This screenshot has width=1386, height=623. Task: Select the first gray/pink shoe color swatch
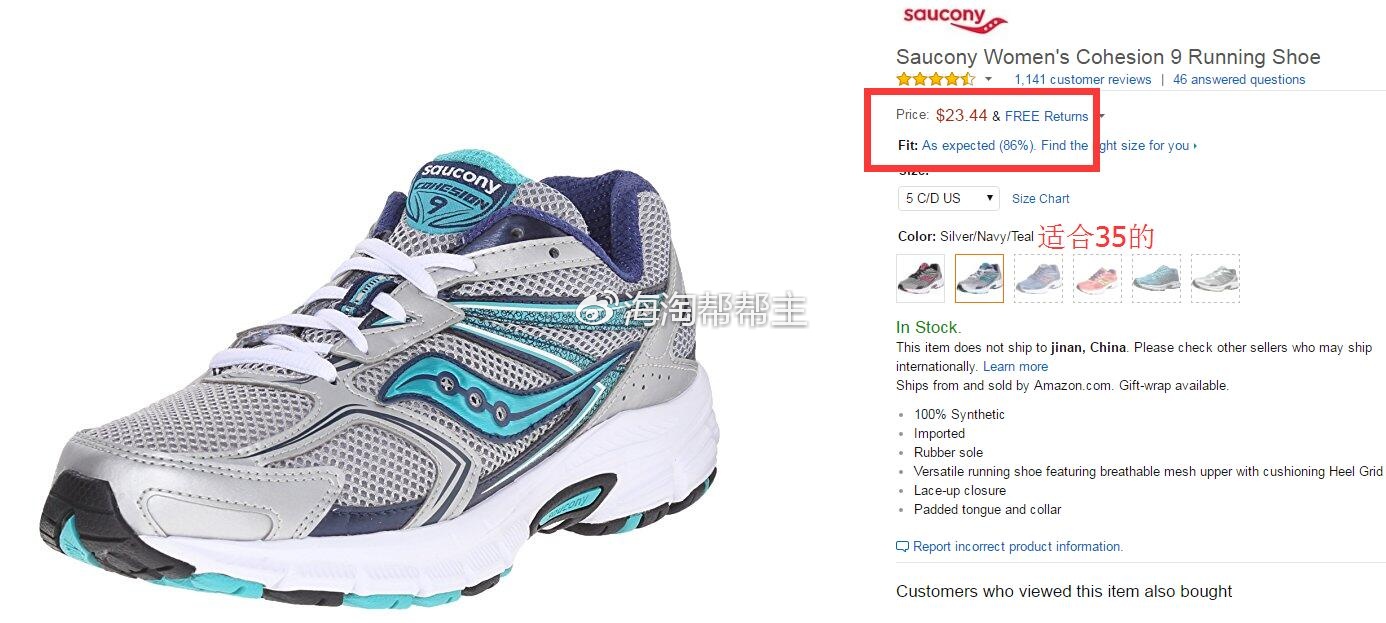(920, 278)
